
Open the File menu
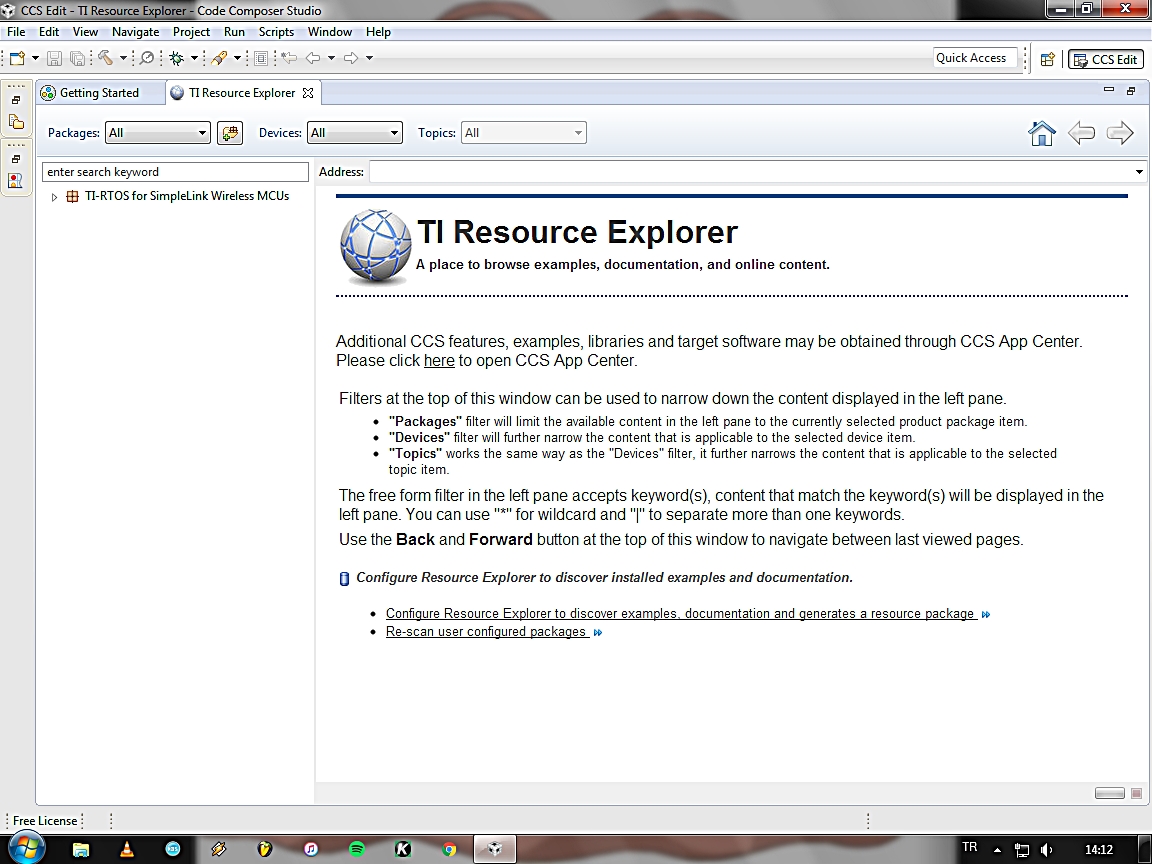tap(16, 32)
